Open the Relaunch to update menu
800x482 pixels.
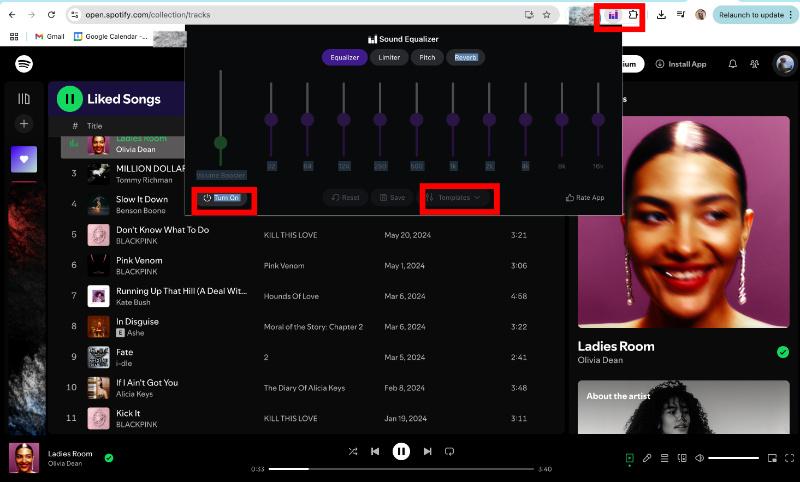coord(755,15)
